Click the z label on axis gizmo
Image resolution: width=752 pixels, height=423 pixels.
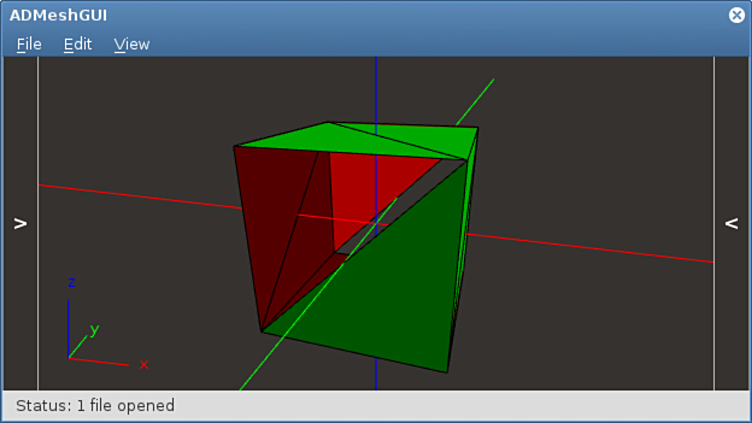coord(71,283)
